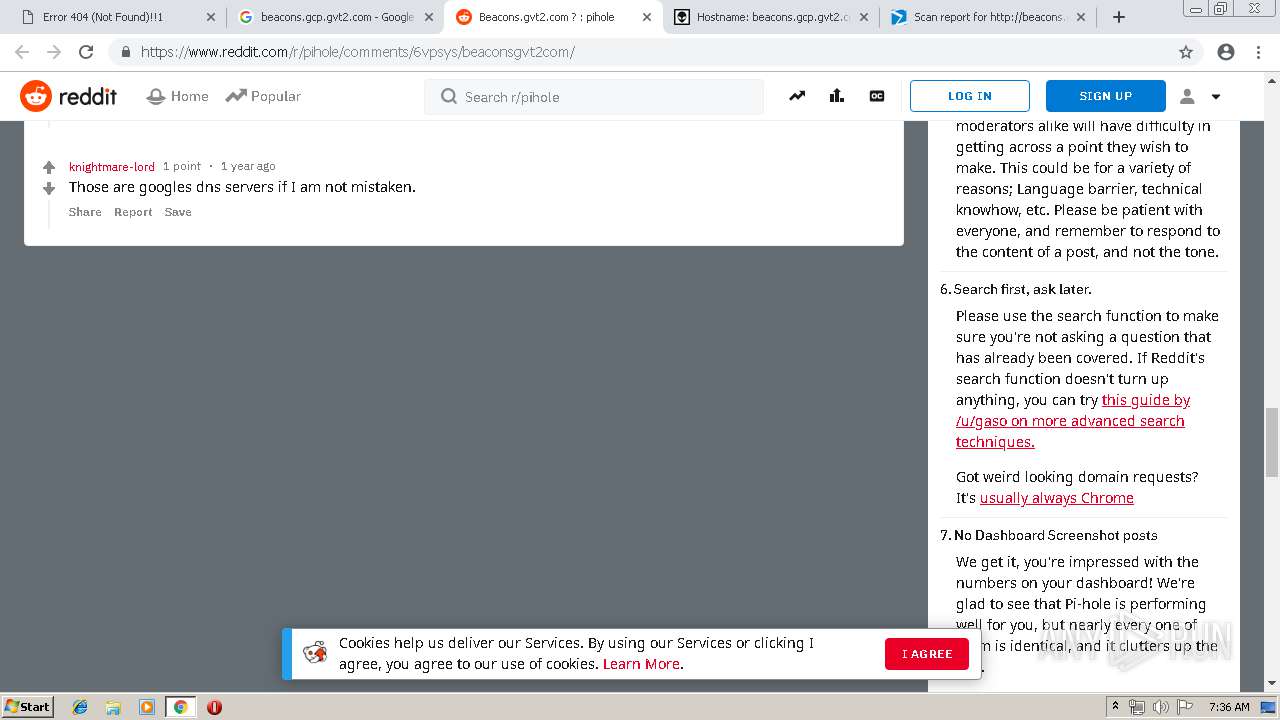Screen dimensions: 1280x720
Task: Open the 'usually always Chrome' link
Action: (x=1056, y=498)
